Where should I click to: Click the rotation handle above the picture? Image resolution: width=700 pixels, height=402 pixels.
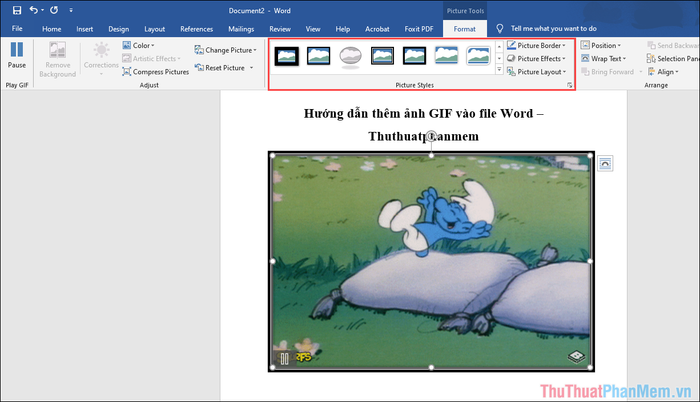[431, 135]
